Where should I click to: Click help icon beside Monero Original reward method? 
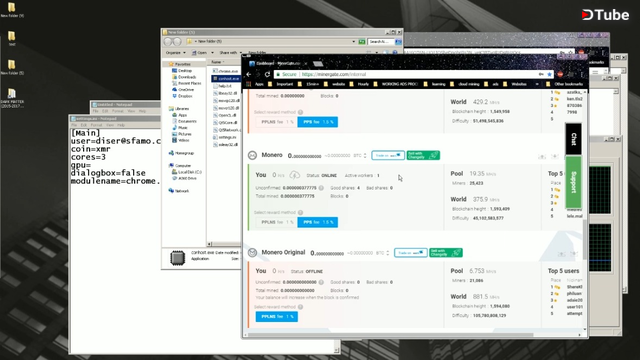point(300,307)
